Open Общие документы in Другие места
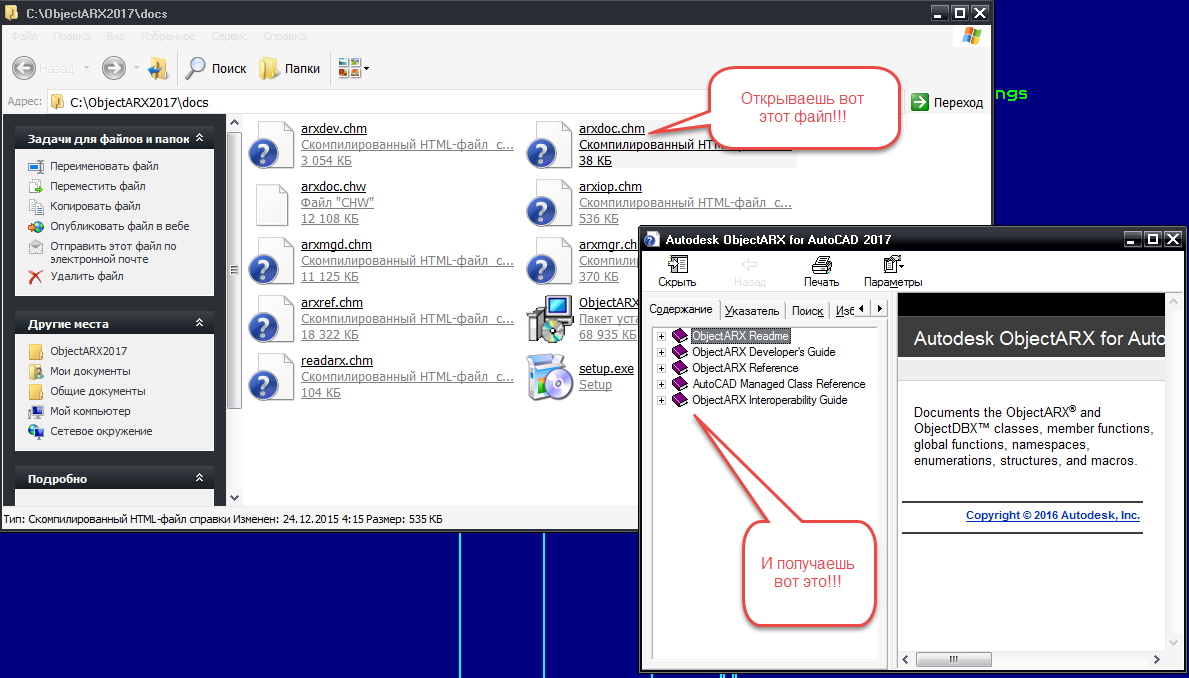Screen dimensions: 1189x678 coord(98,391)
